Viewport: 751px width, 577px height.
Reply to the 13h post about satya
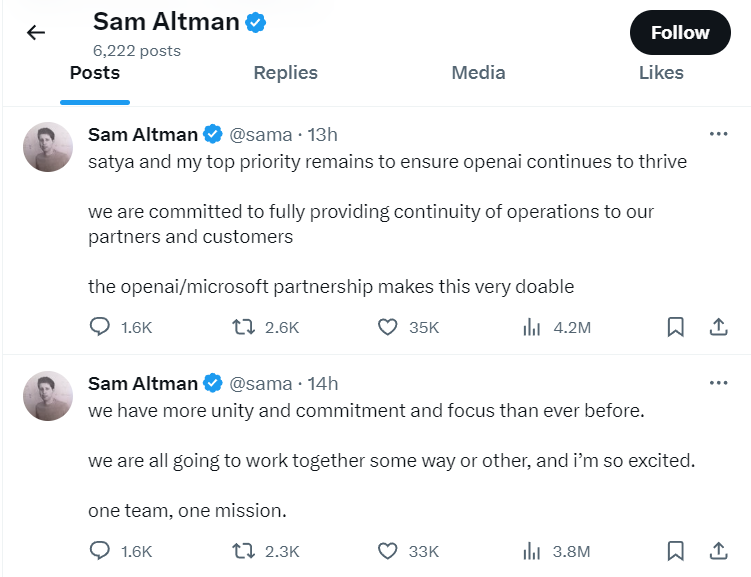100,327
